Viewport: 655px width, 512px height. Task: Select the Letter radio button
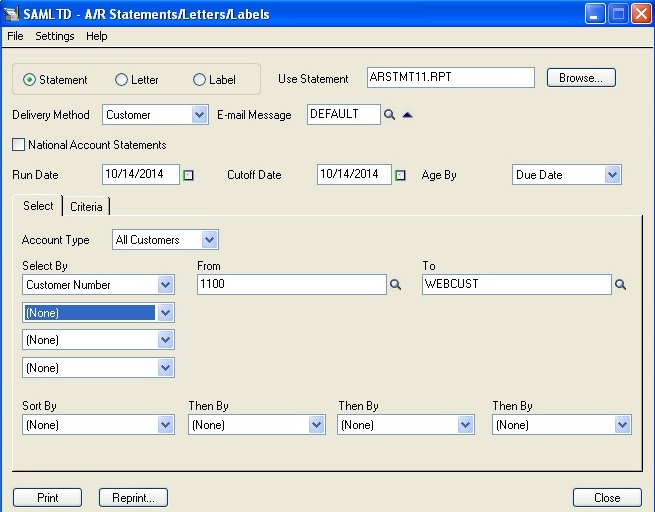point(121,80)
